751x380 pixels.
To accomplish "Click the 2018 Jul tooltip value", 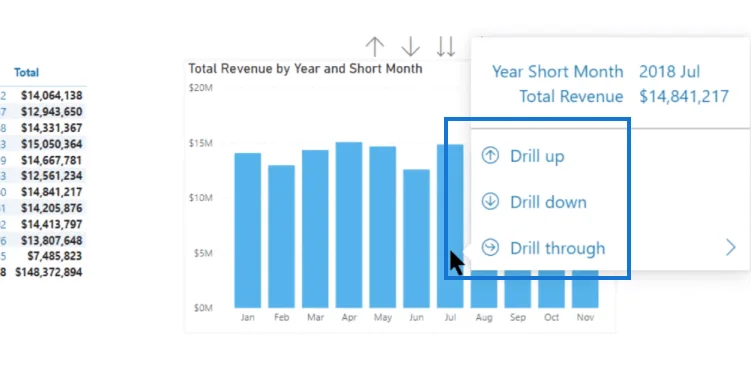I will 670,72.
